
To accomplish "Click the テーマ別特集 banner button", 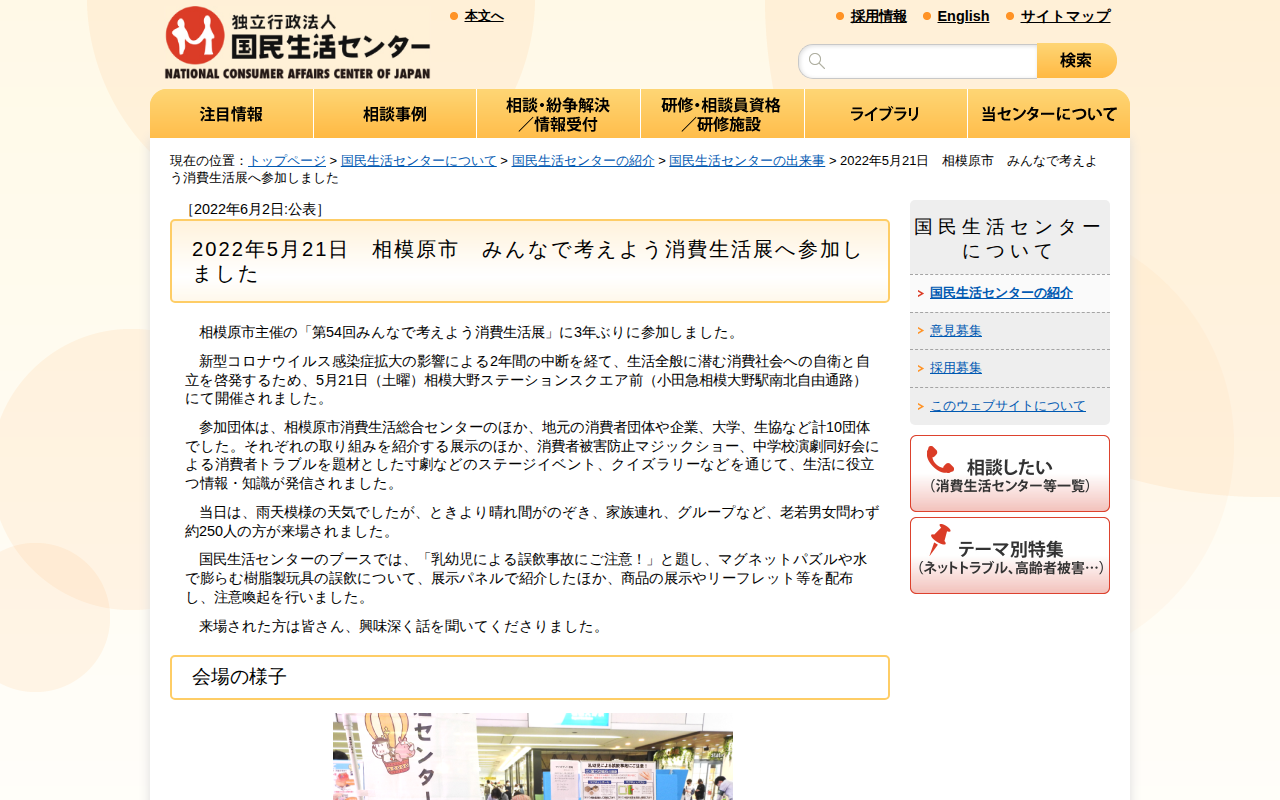I will (1010, 556).
